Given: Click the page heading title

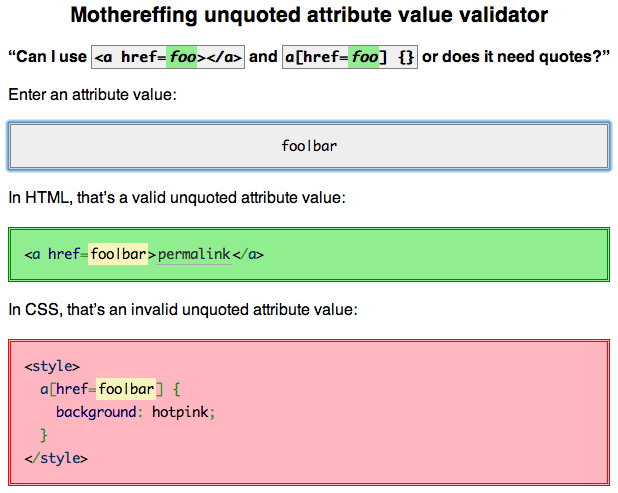Looking at the screenshot, I should click(x=309, y=16).
